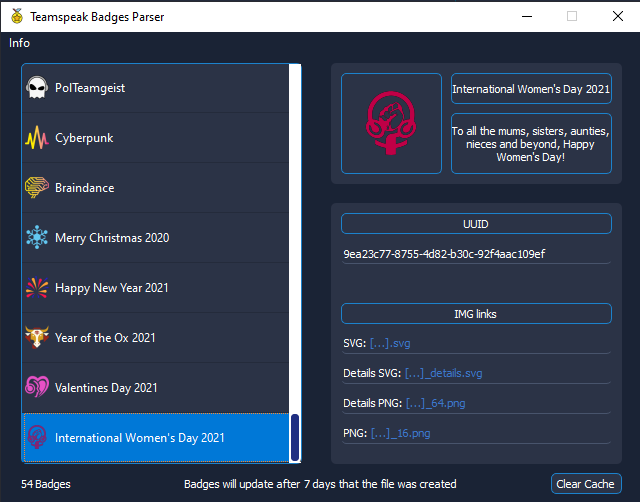Click the PolTeamgeist skull badge icon

coord(37,87)
